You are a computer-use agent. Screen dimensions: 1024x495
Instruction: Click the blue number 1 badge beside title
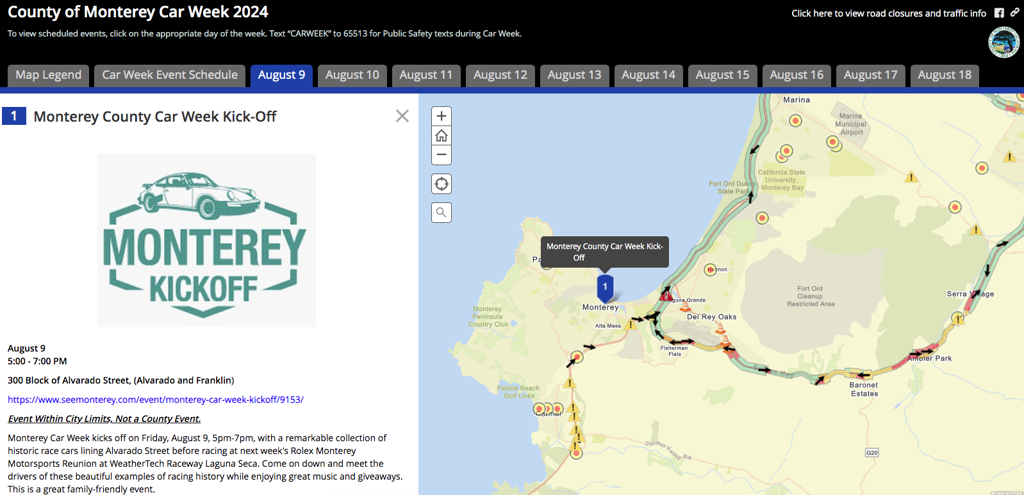[14, 117]
